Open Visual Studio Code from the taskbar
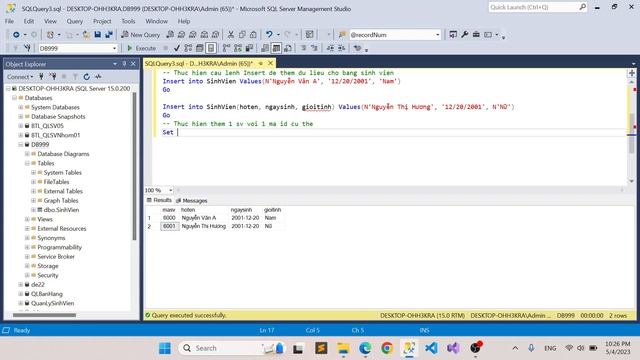This screenshot has width=640, height=360. click(431, 348)
